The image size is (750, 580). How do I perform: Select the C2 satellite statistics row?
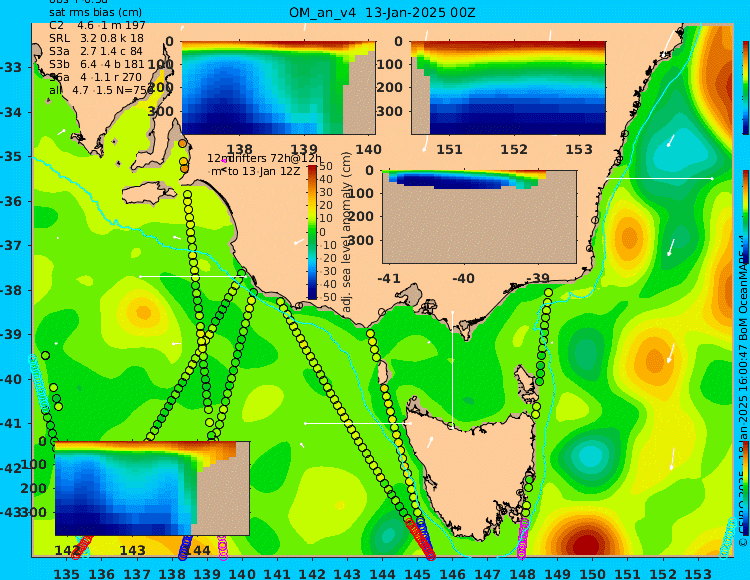tap(97, 25)
